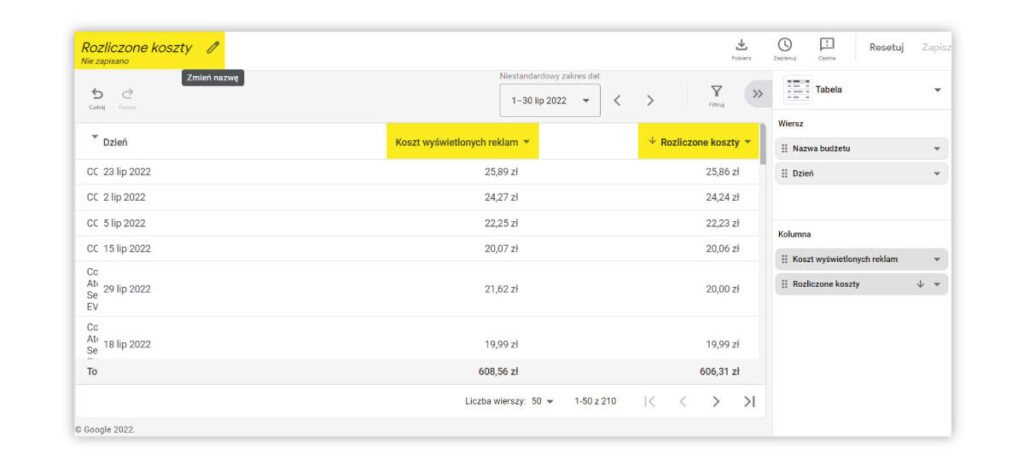Go to the previous date range arrow
Image resolution: width=1024 pixels, height=461 pixels.
pos(617,100)
